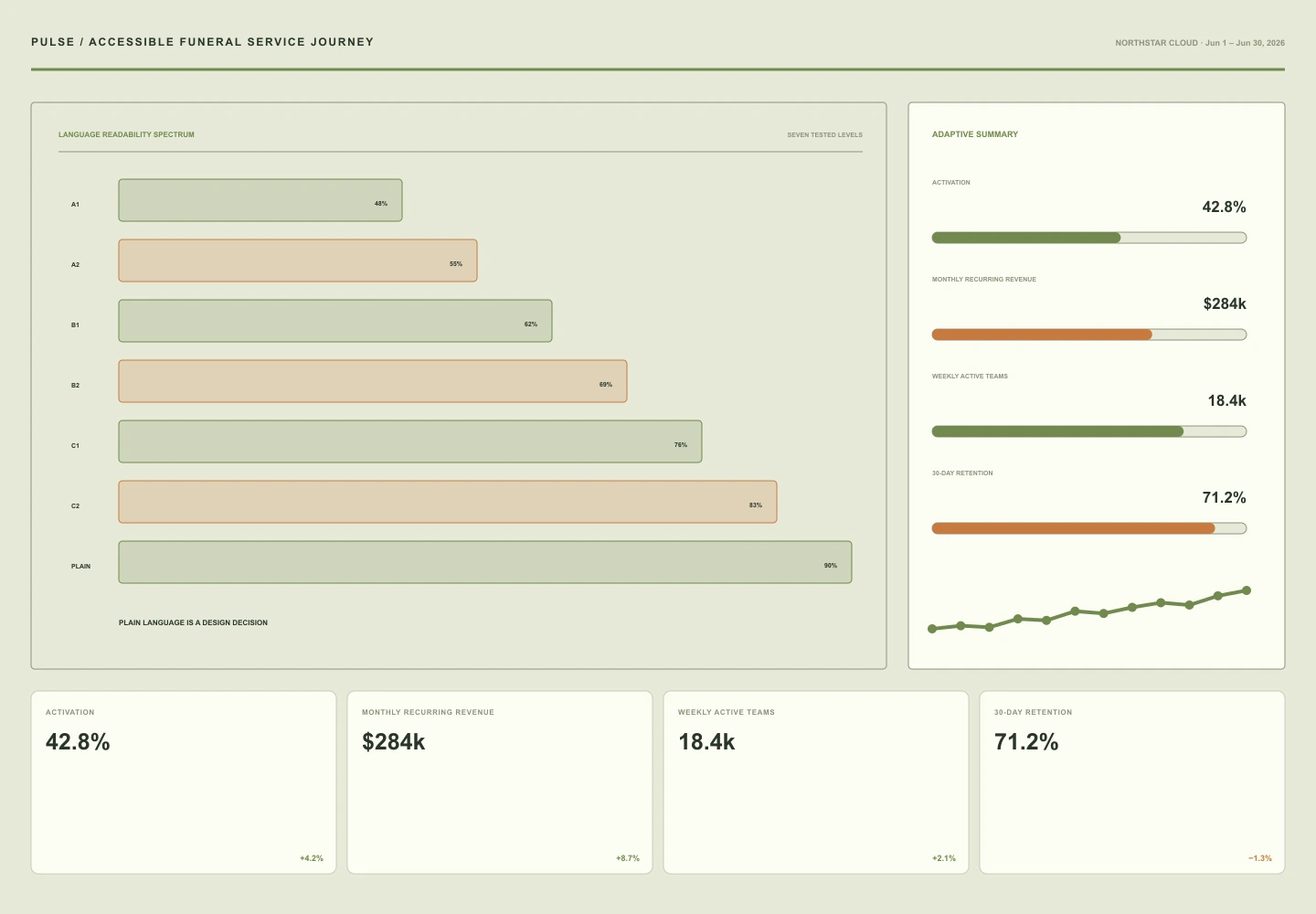Click the 71.2% value in Adaptive Summary
Image resolution: width=1316 pixels, height=914 pixels.
click(x=1224, y=497)
